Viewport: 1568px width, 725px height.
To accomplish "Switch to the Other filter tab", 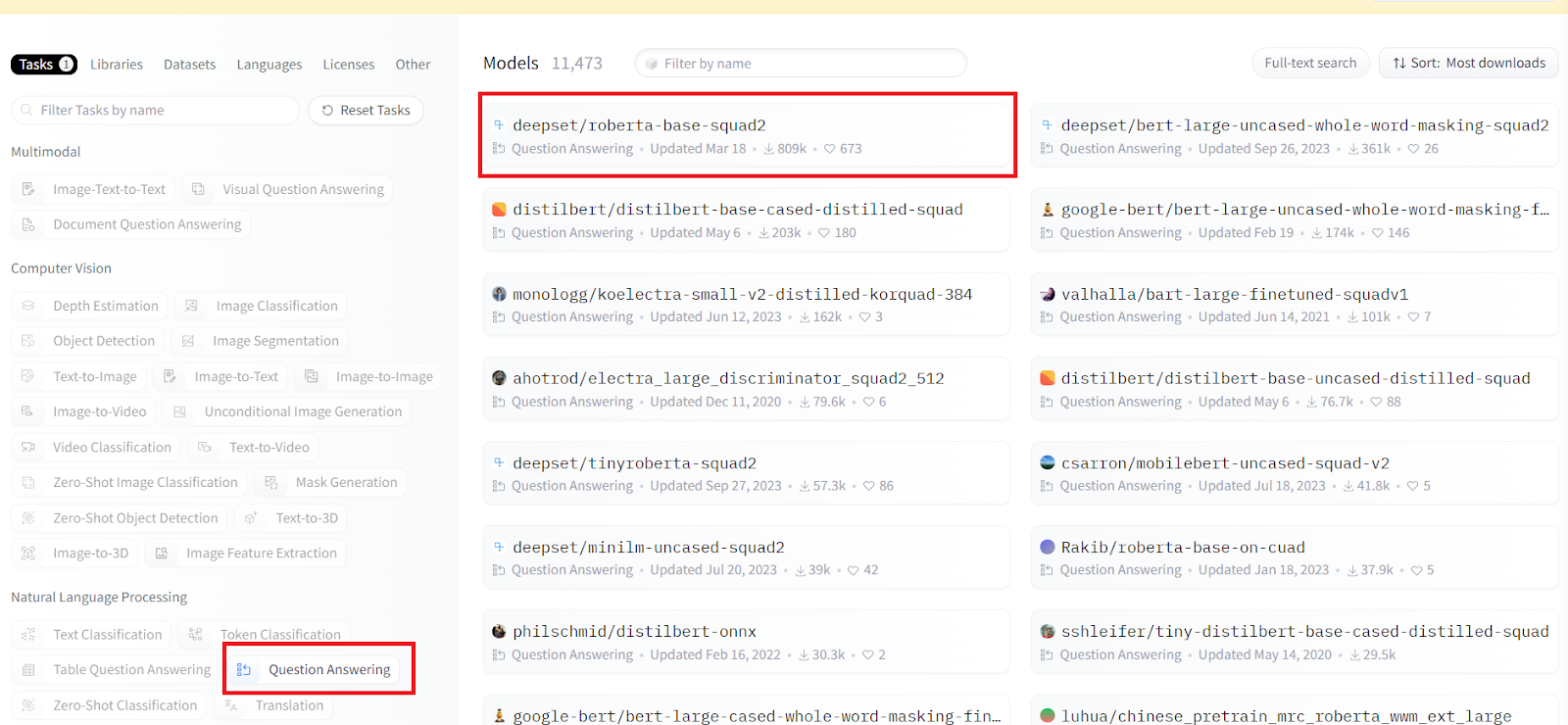I will tap(413, 65).
